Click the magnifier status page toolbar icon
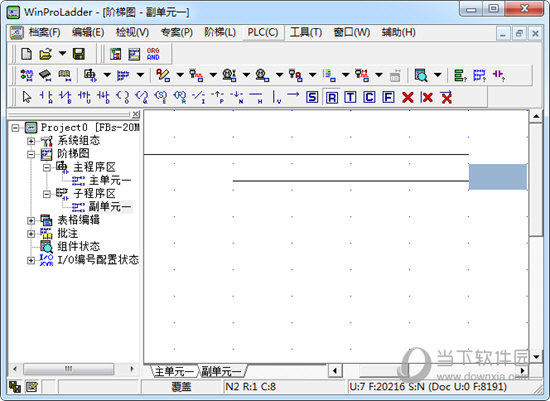The width and height of the screenshot is (550, 401). [421, 75]
